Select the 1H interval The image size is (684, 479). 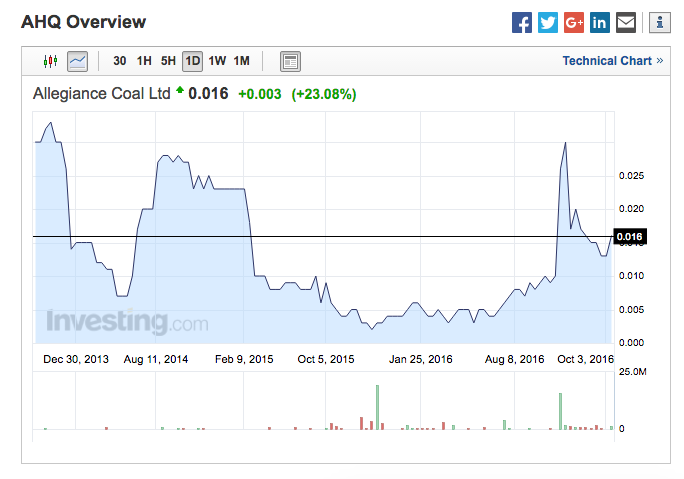144,61
